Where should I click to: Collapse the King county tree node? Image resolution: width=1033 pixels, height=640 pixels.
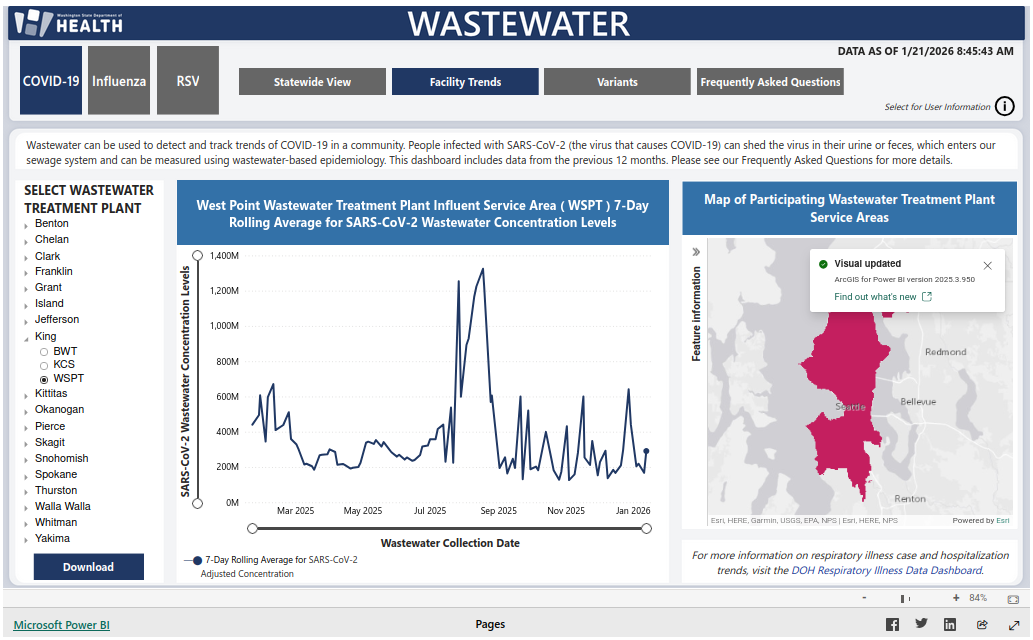[27, 338]
